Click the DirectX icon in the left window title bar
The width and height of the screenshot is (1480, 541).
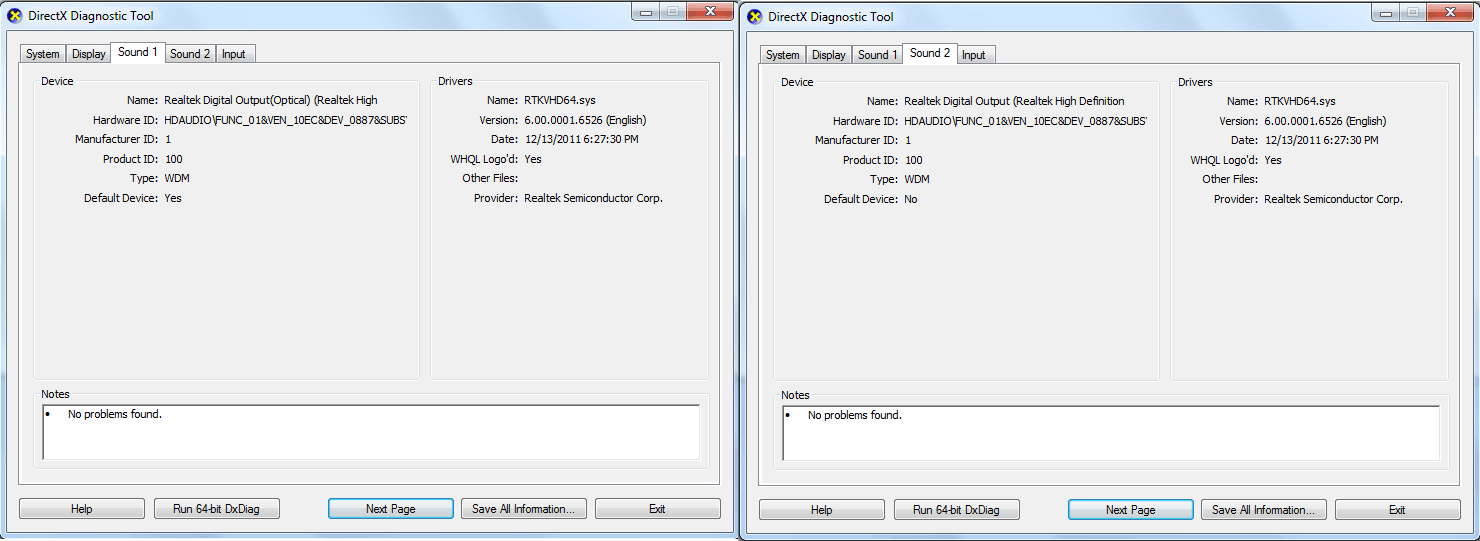(15, 16)
